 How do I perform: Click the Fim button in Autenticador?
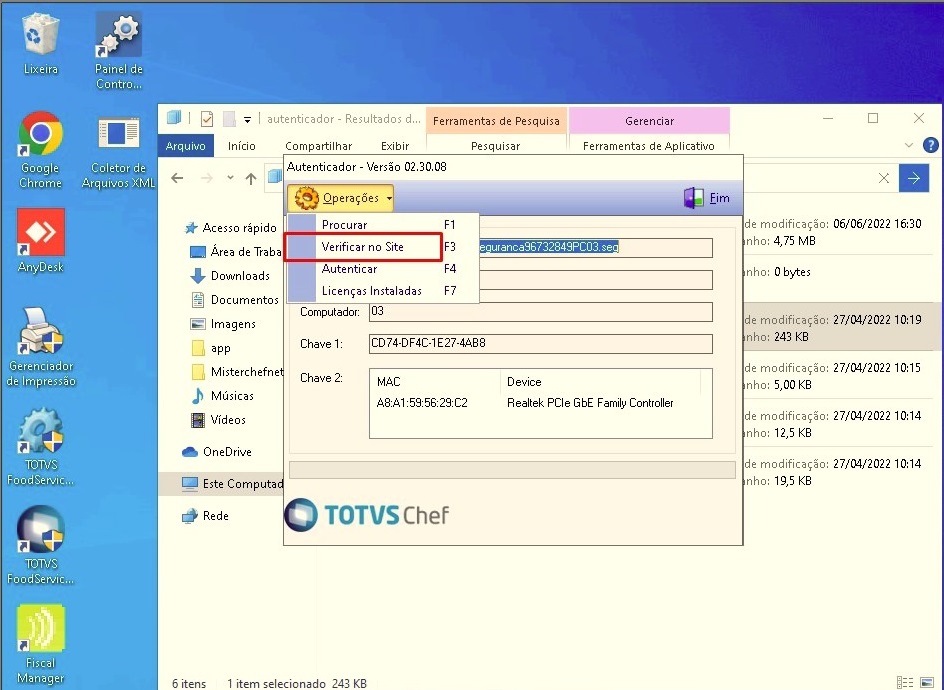coord(707,198)
